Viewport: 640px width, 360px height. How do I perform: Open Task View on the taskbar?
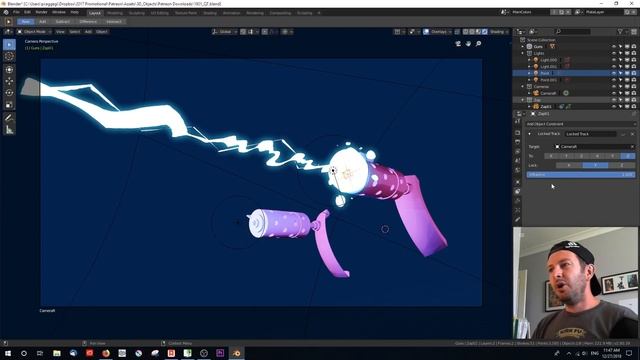[40, 353]
